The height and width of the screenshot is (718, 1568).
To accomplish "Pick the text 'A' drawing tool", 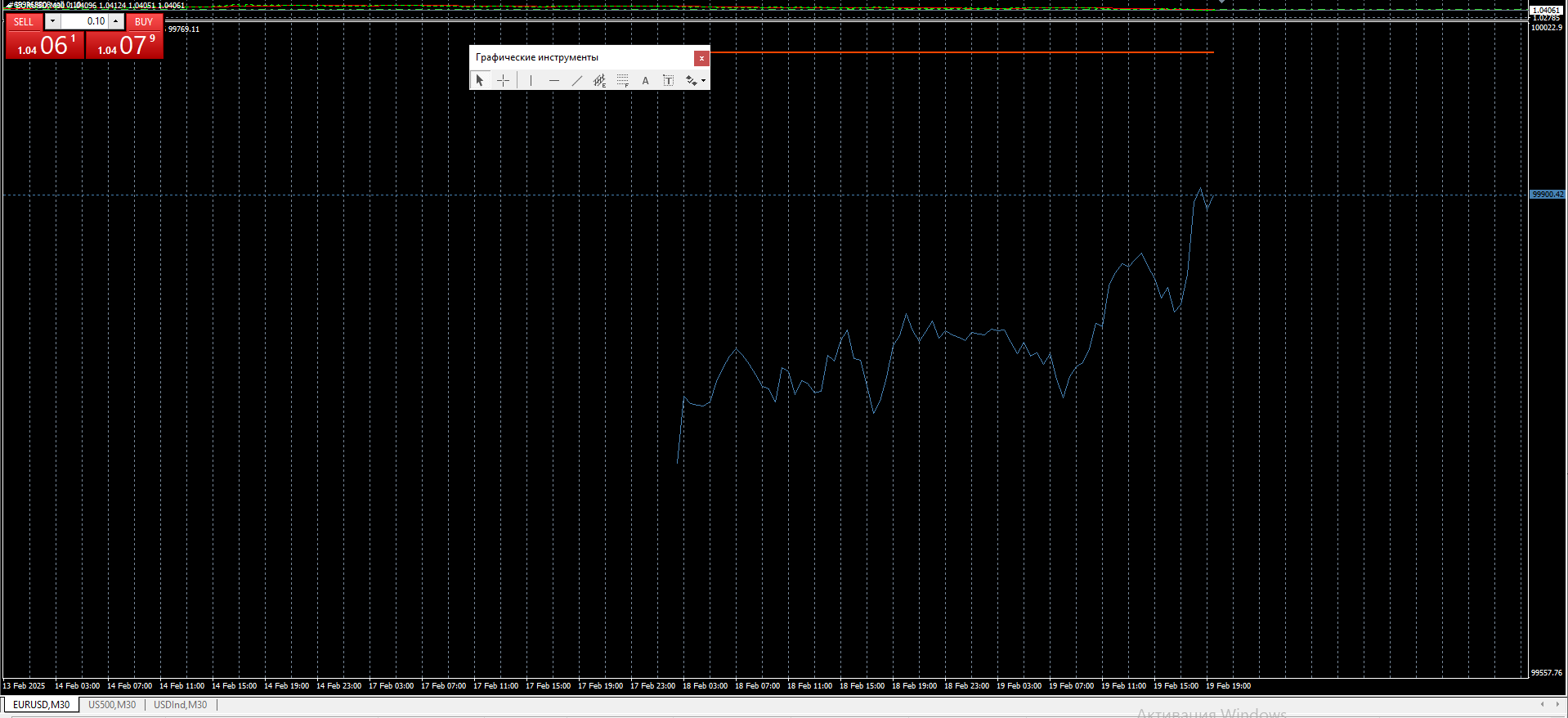I will (646, 80).
